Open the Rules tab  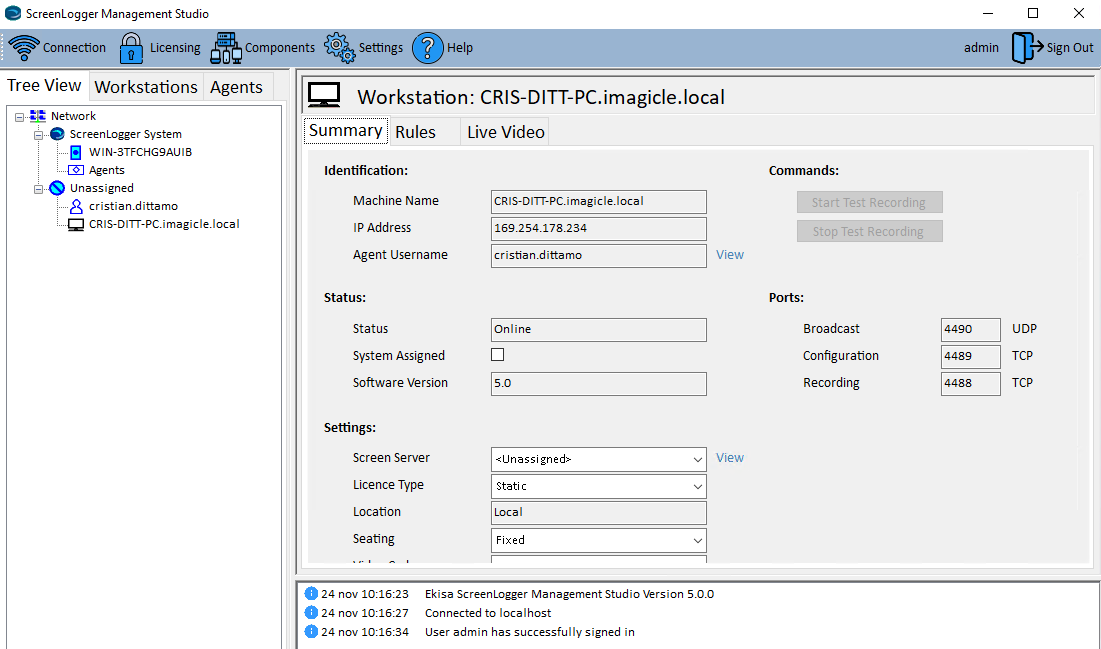[415, 132]
